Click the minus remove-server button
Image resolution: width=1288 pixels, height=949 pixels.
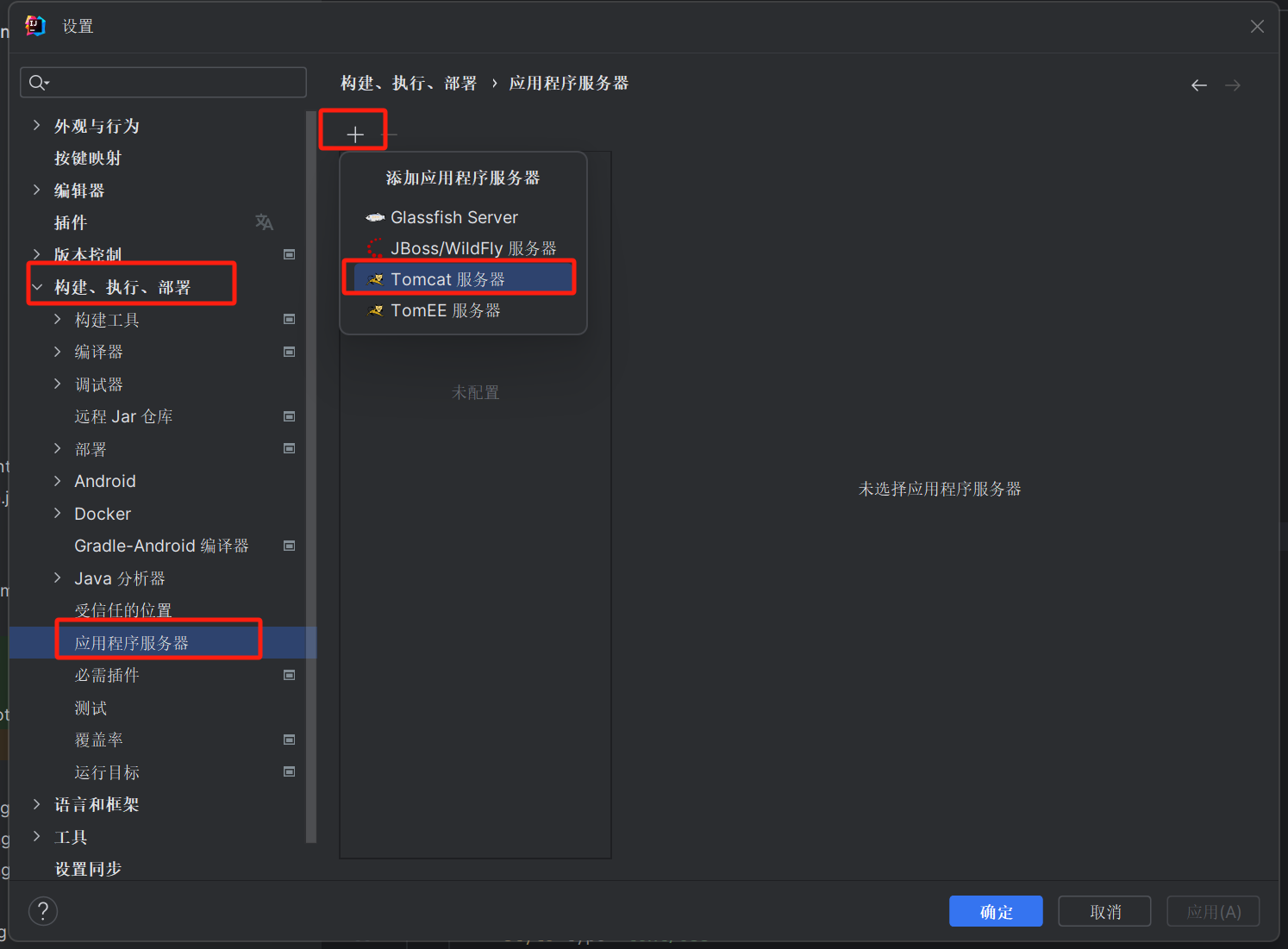tap(391, 134)
